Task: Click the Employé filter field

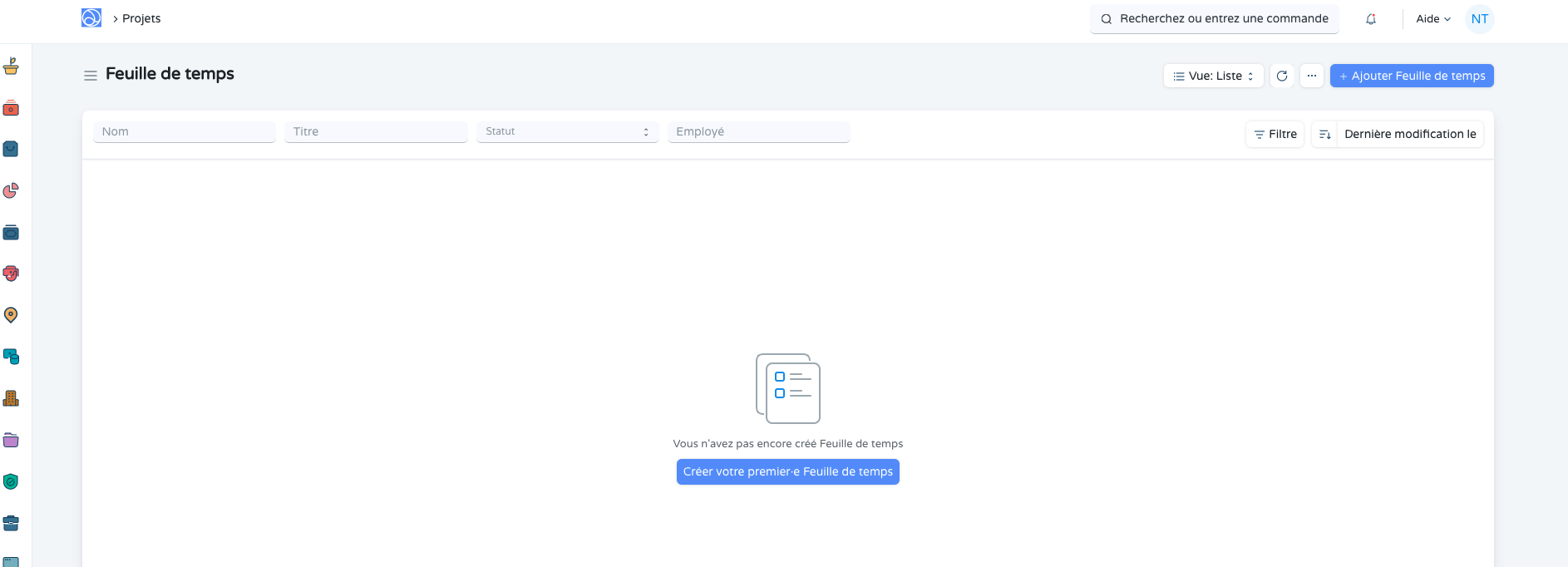Action: click(x=758, y=131)
